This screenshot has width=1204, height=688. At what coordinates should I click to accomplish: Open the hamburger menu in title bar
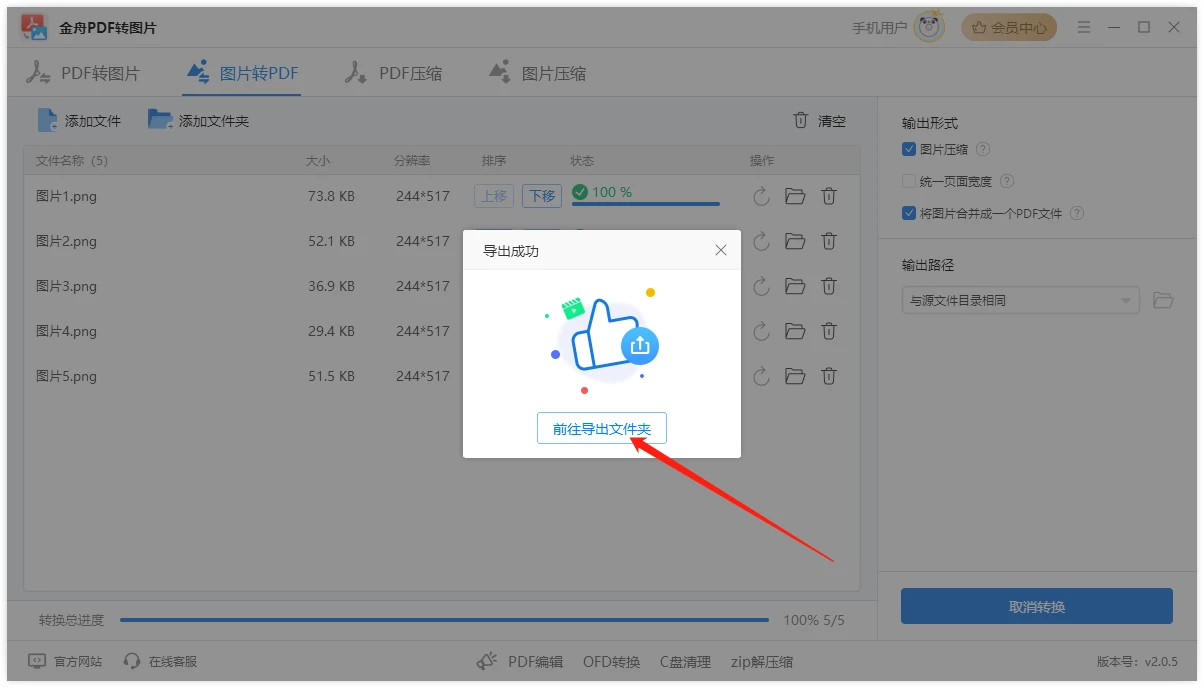coord(1084,28)
